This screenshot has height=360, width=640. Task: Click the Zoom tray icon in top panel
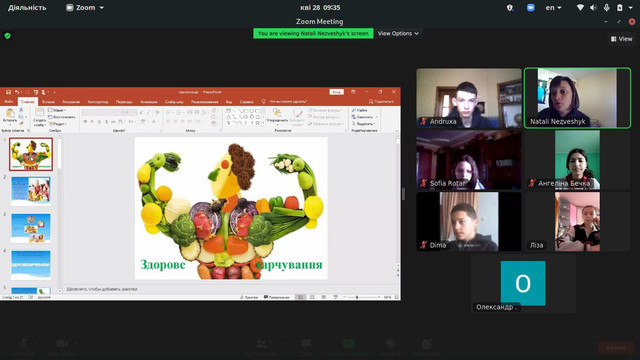coord(531,7)
